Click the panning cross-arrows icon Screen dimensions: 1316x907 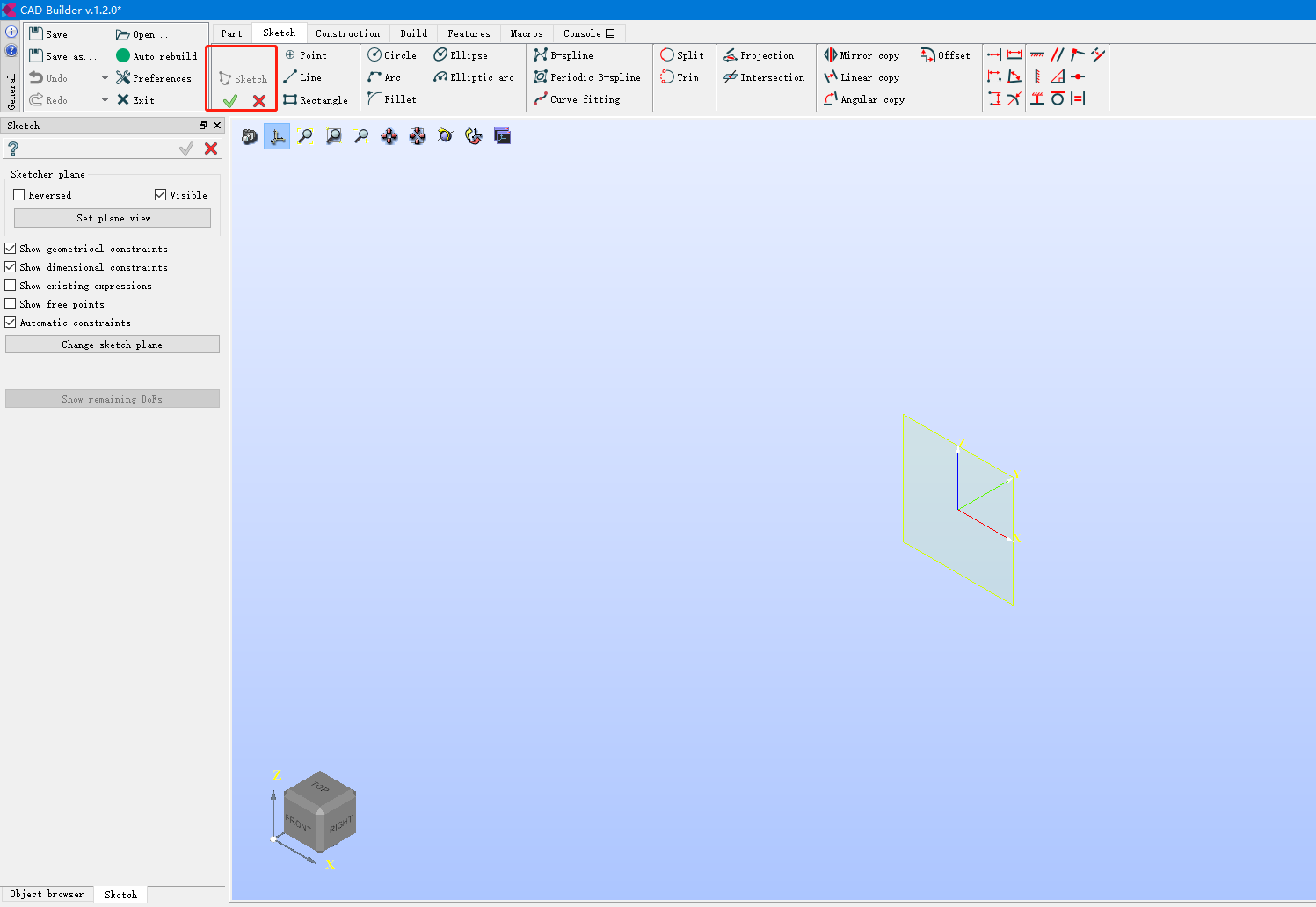coord(389,136)
